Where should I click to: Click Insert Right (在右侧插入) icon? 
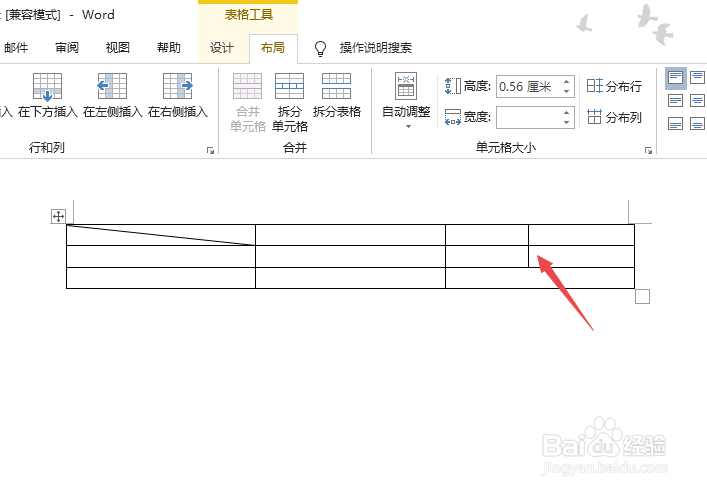point(178,86)
